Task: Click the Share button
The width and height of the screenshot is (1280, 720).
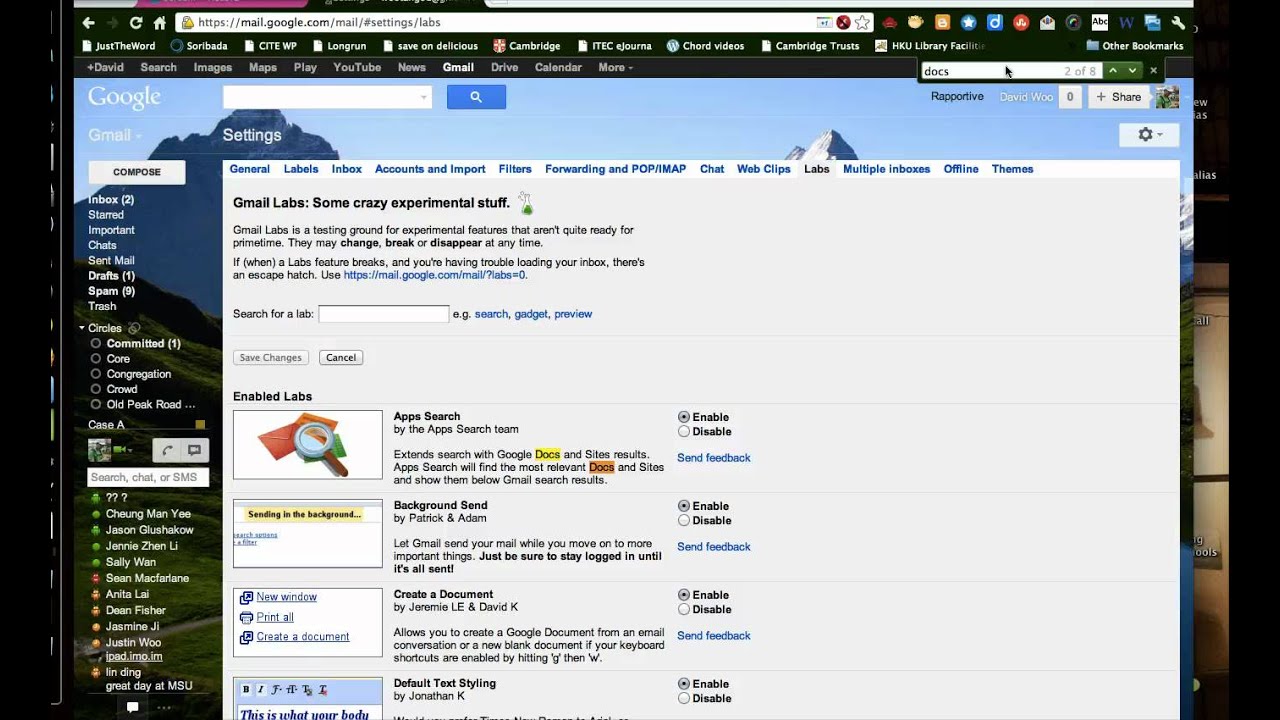Action: pyautogui.click(x=1117, y=97)
